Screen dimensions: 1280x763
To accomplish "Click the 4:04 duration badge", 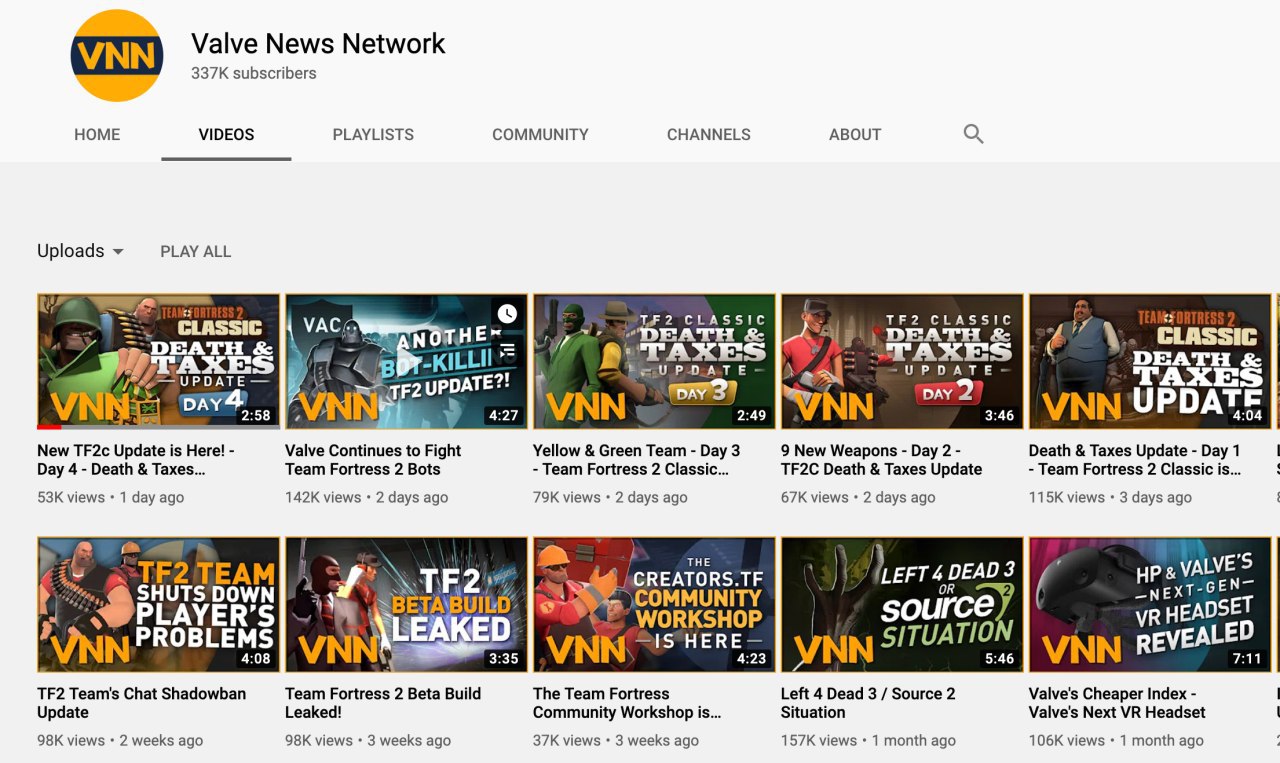I will click(x=1248, y=415).
